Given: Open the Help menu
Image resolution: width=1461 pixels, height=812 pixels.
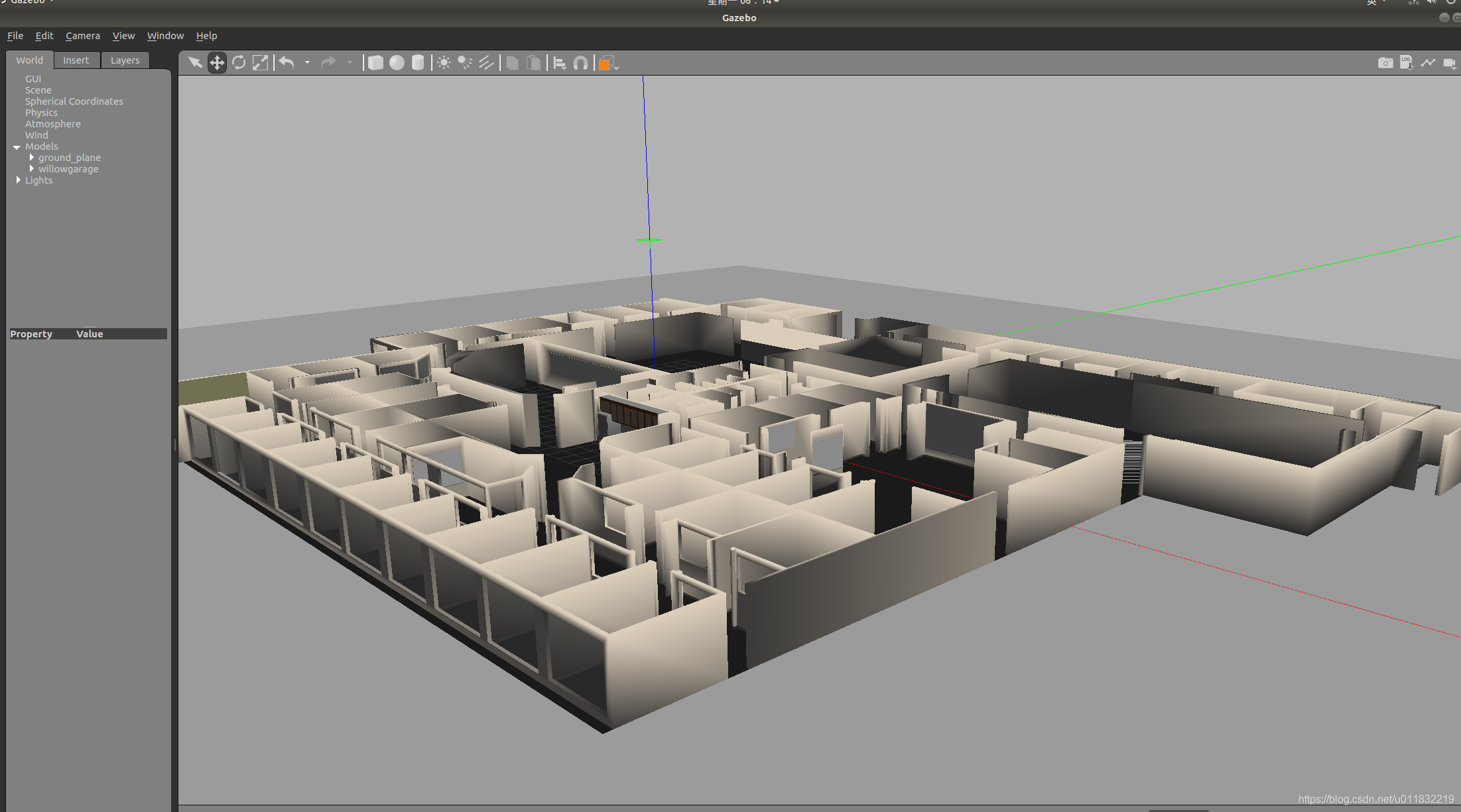Looking at the screenshot, I should (x=206, y=36).
